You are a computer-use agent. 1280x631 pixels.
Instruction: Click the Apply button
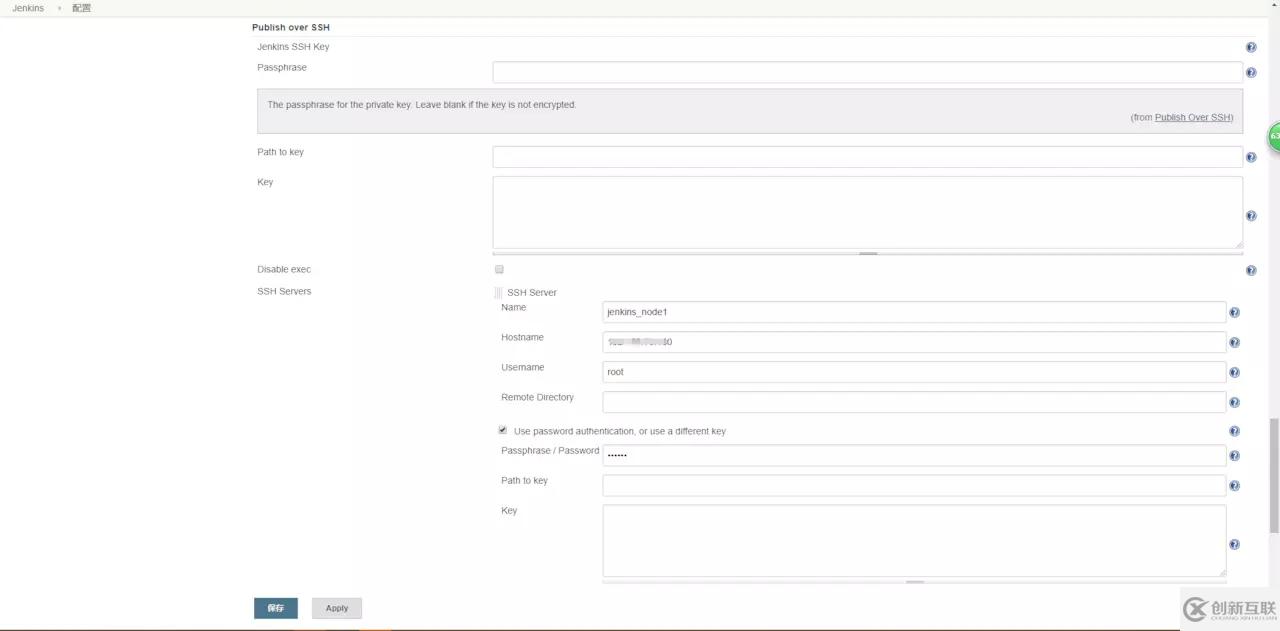click(x=337, y=608)
